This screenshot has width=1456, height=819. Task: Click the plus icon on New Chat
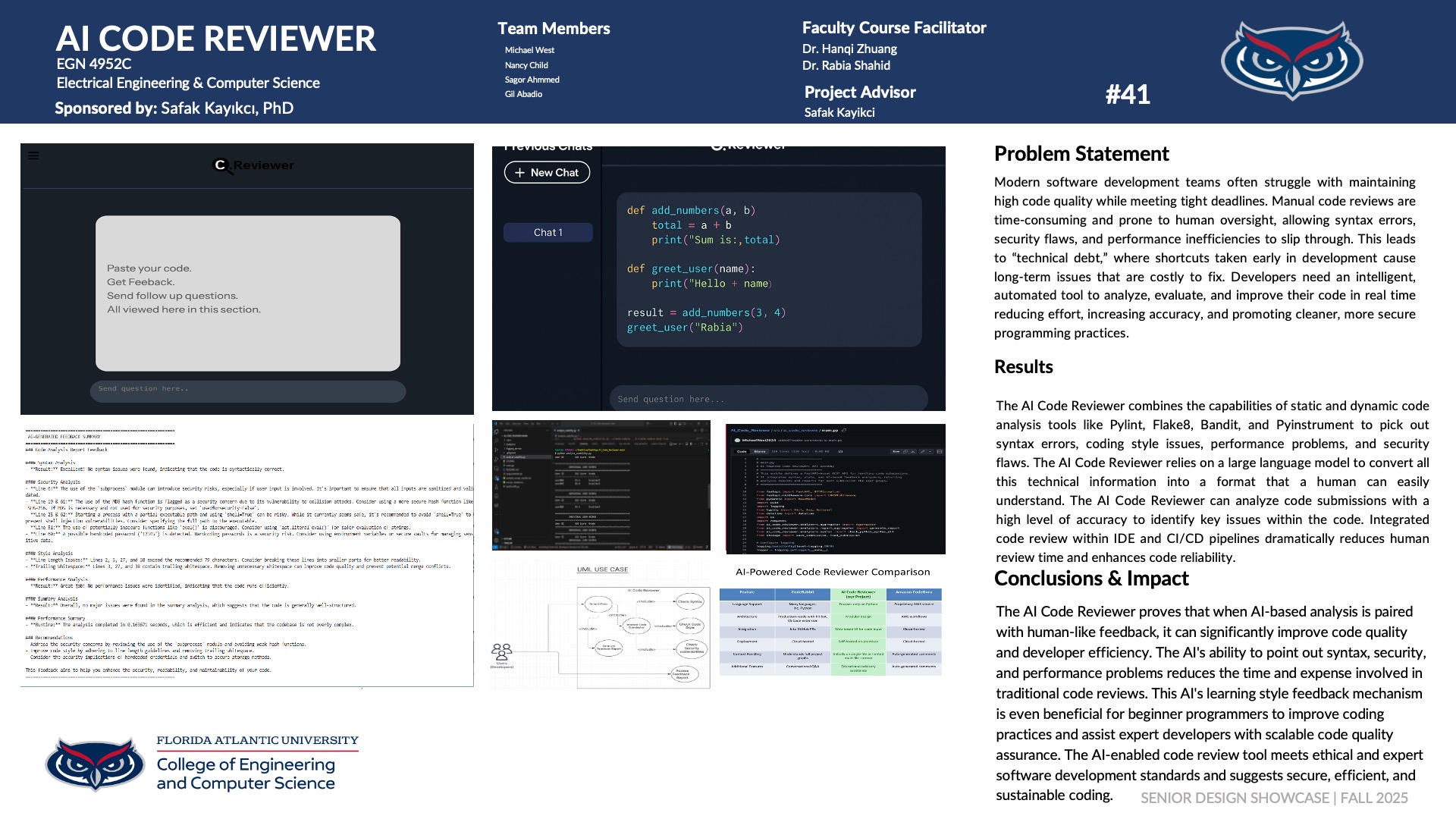(519, 173)
